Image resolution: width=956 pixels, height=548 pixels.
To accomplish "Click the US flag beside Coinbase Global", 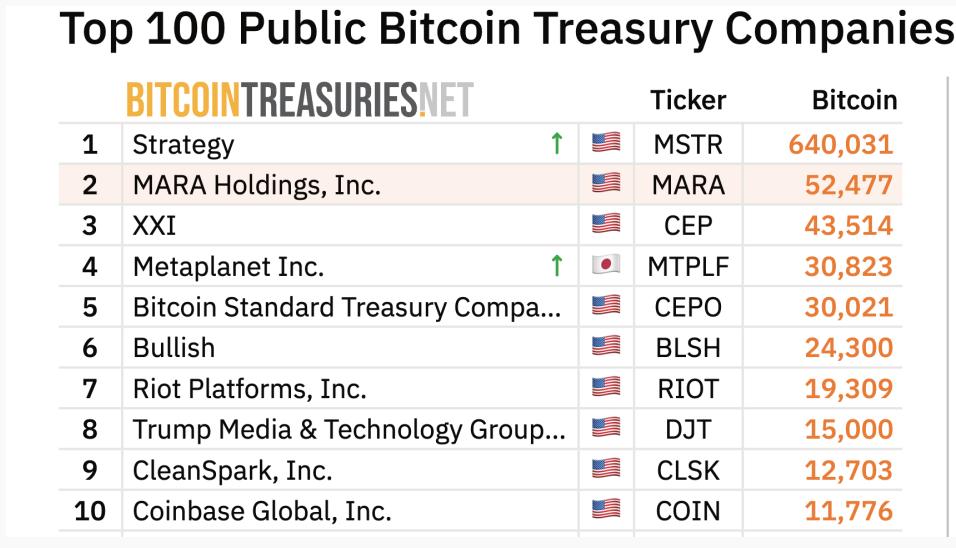I will pos(606,511).
